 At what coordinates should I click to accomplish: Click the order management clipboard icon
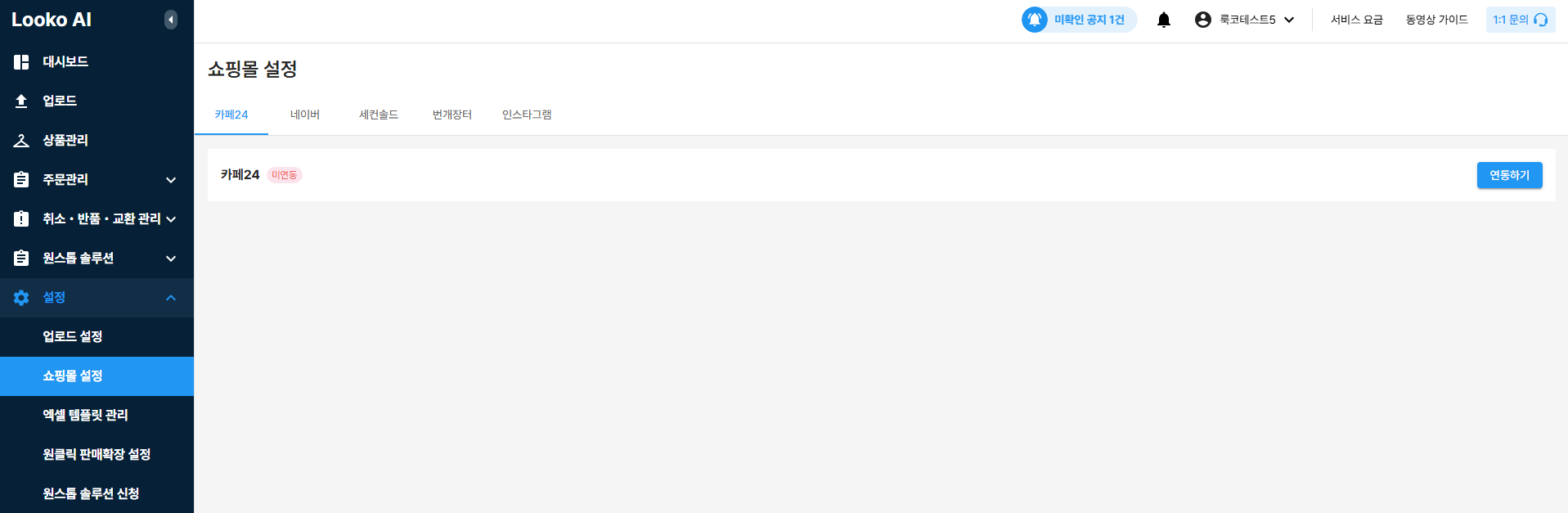(21, 180)
